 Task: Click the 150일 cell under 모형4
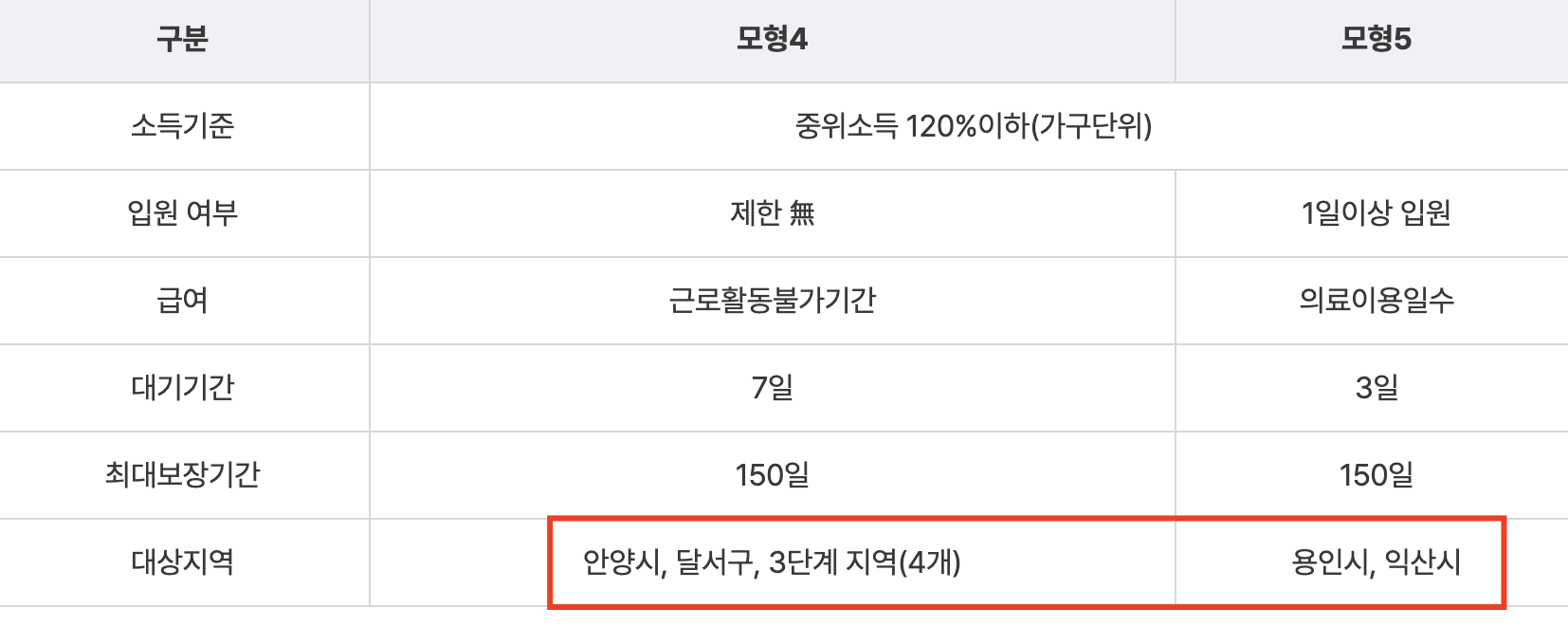773,475
